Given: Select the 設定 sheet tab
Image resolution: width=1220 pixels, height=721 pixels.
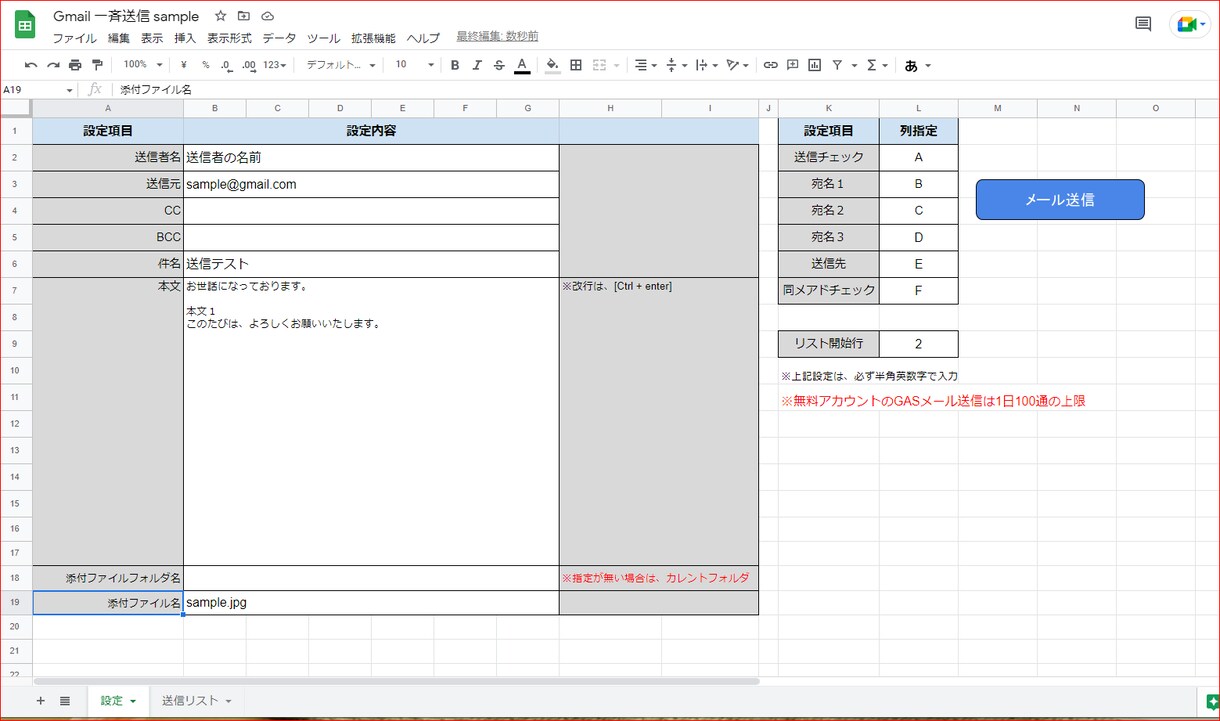Looking at the screenshot, I should 117,701.
